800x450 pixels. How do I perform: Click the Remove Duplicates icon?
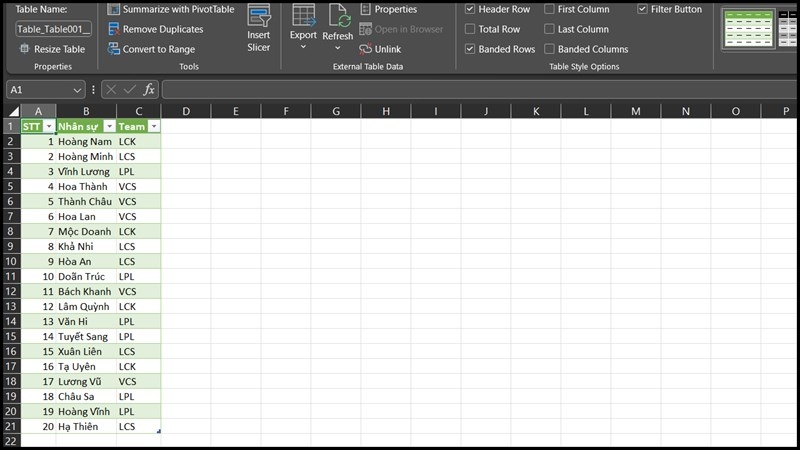[114, 29]
